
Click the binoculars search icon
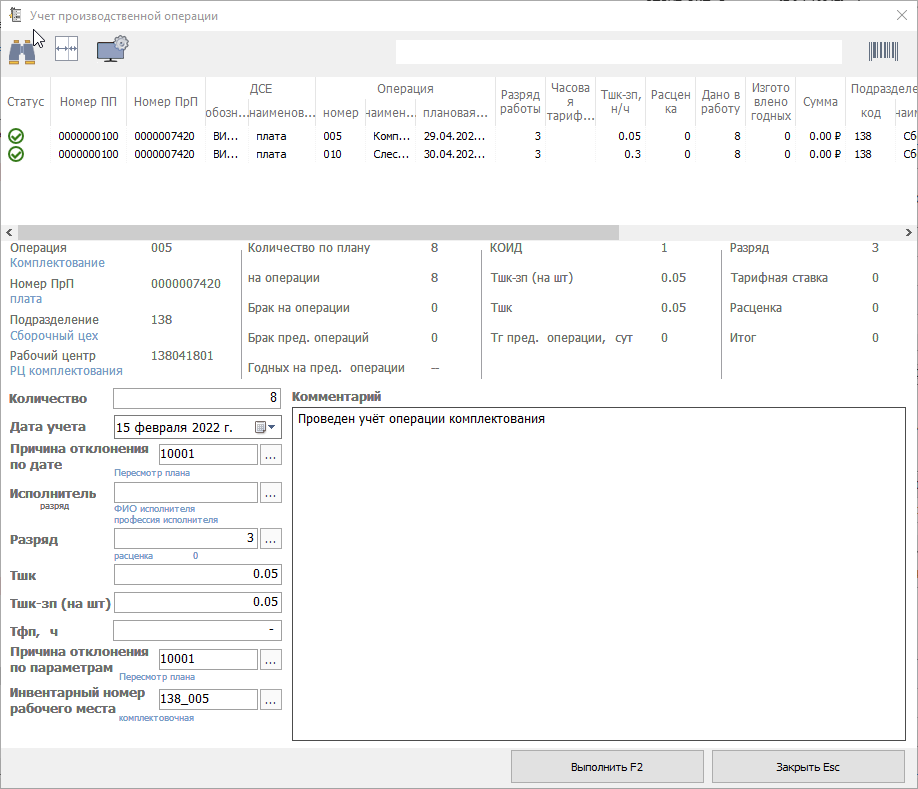pyautogui.click(x=23, y=50)
